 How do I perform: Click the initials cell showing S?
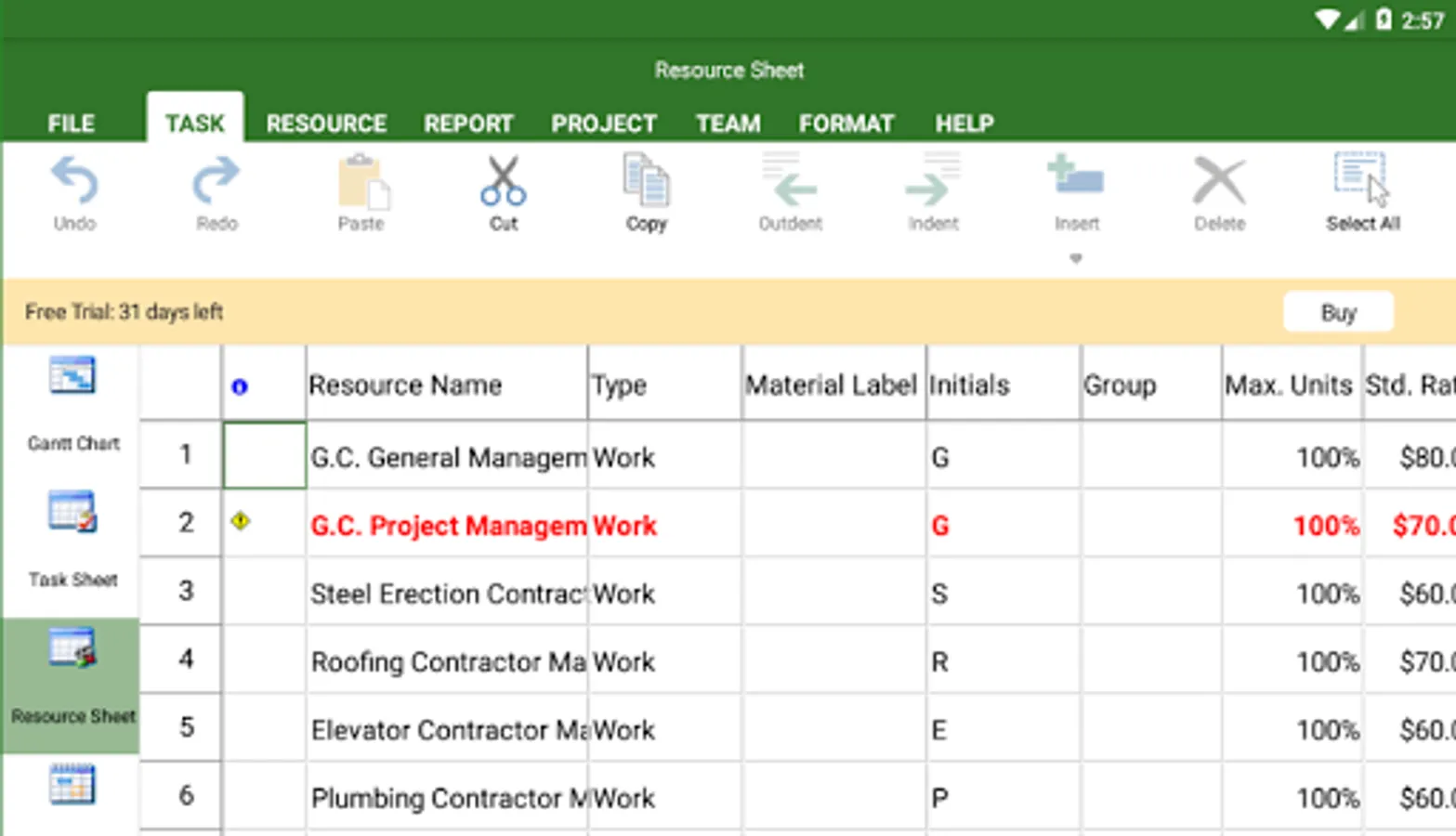(x=1003, y=592)
